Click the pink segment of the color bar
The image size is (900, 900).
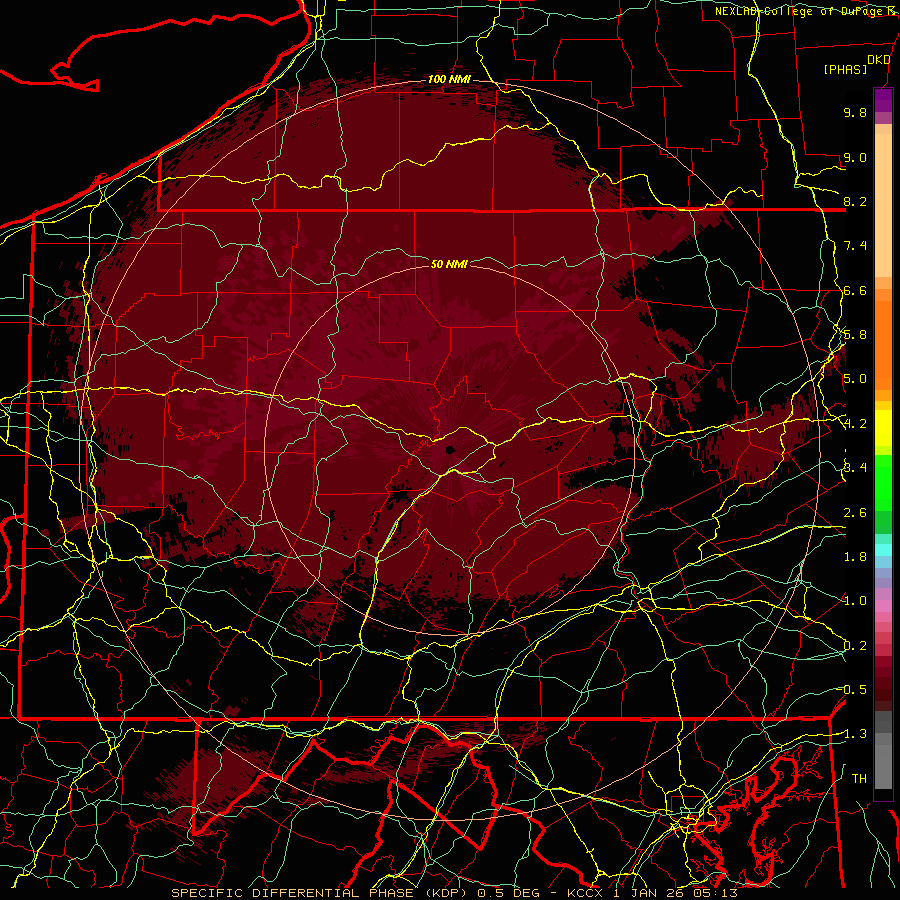click(883, 606)
